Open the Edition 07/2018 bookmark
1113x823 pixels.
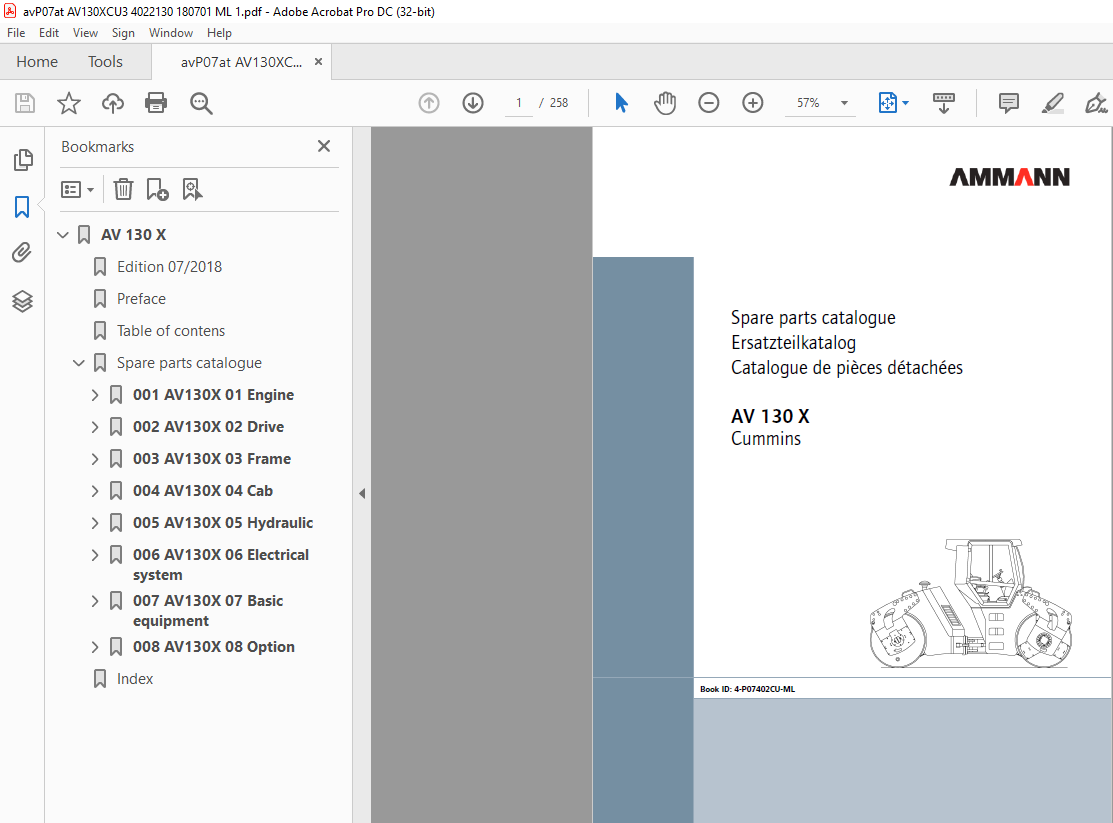pos(170,267)
